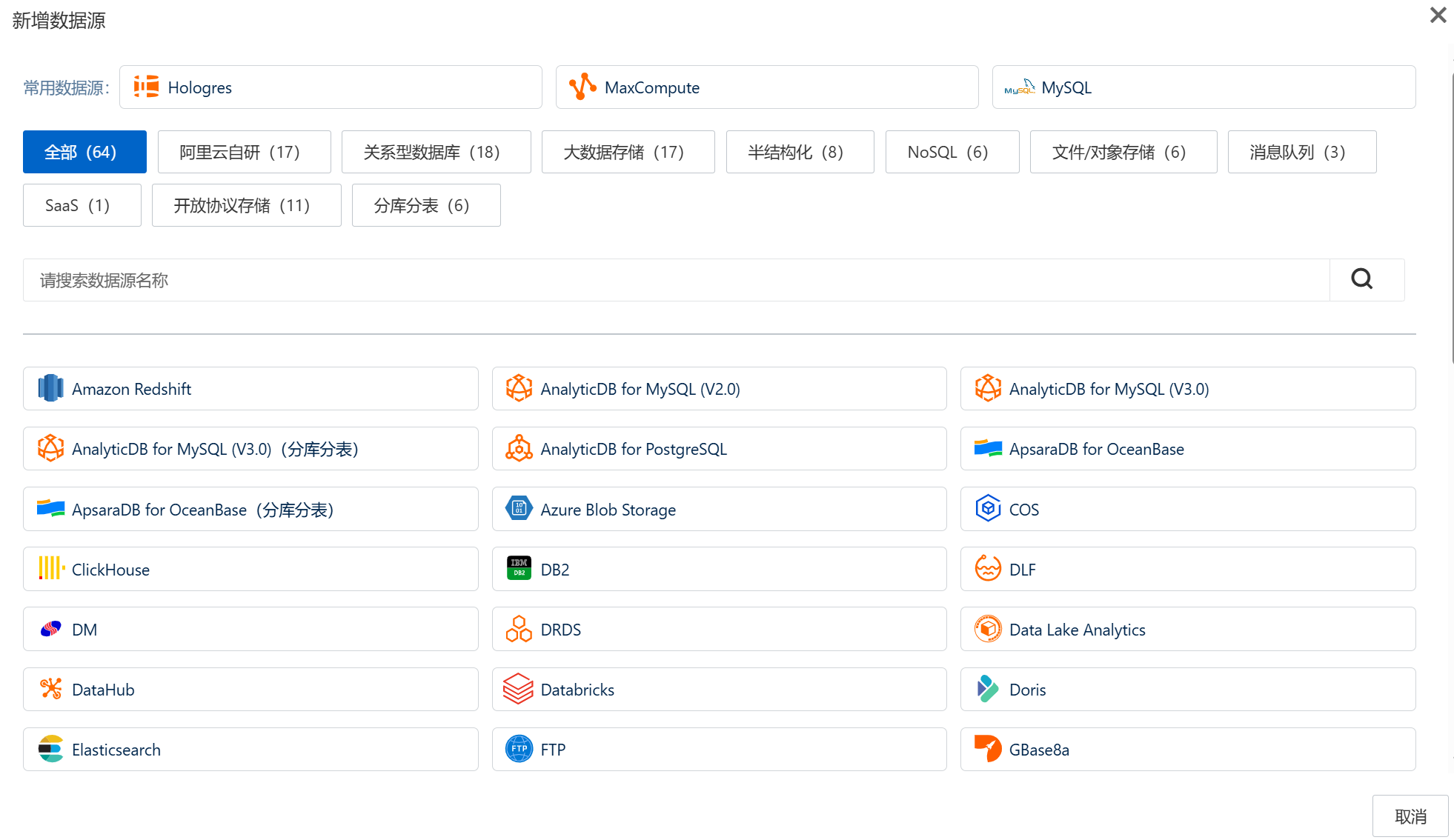Select the Hologres icon in common data sources
Screen dimensions: 1454x840
(x=145, y=87)
